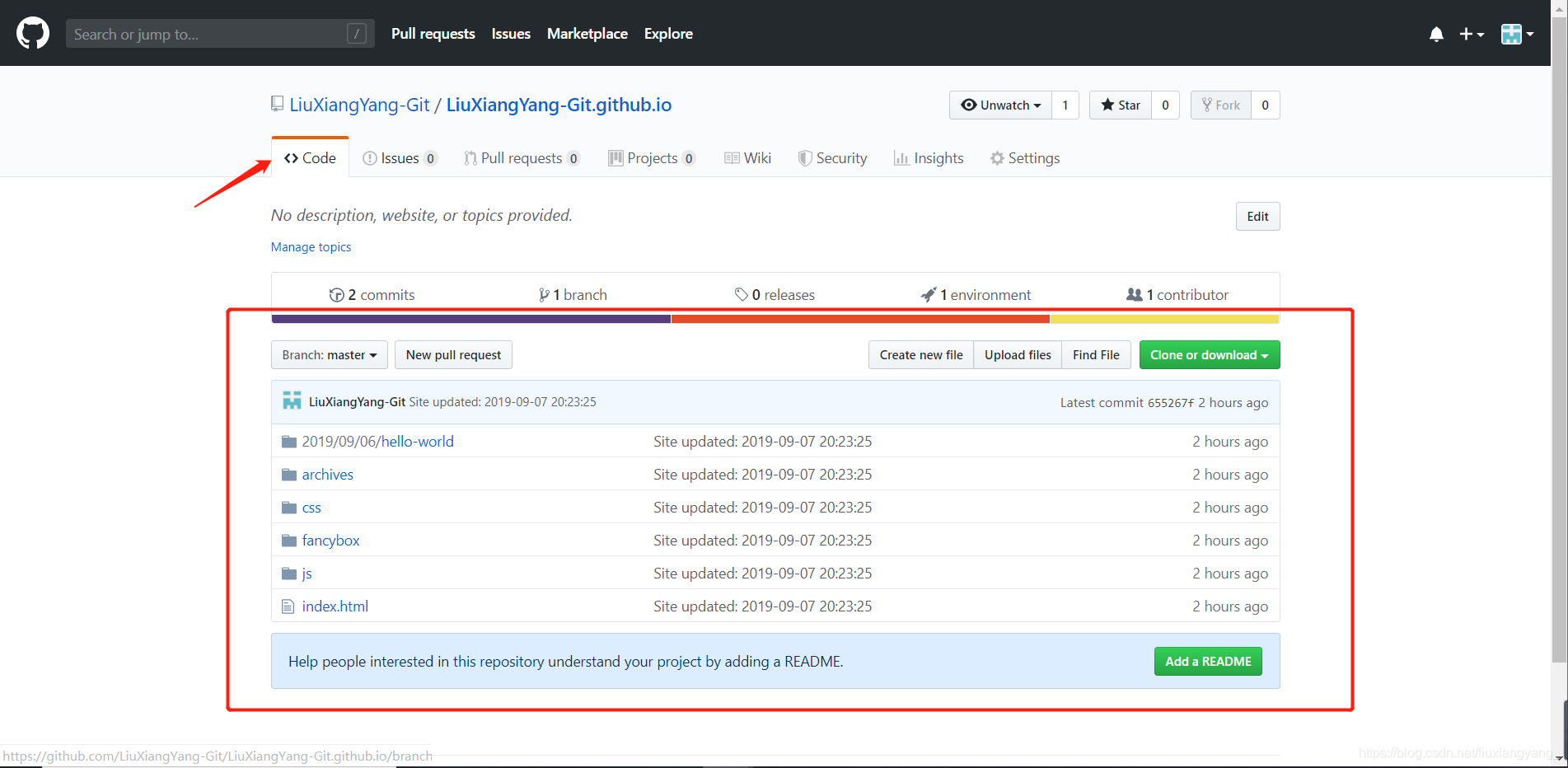View the 2 commits history
This screenshot has width=1568, height=768.
click(372, 294)
